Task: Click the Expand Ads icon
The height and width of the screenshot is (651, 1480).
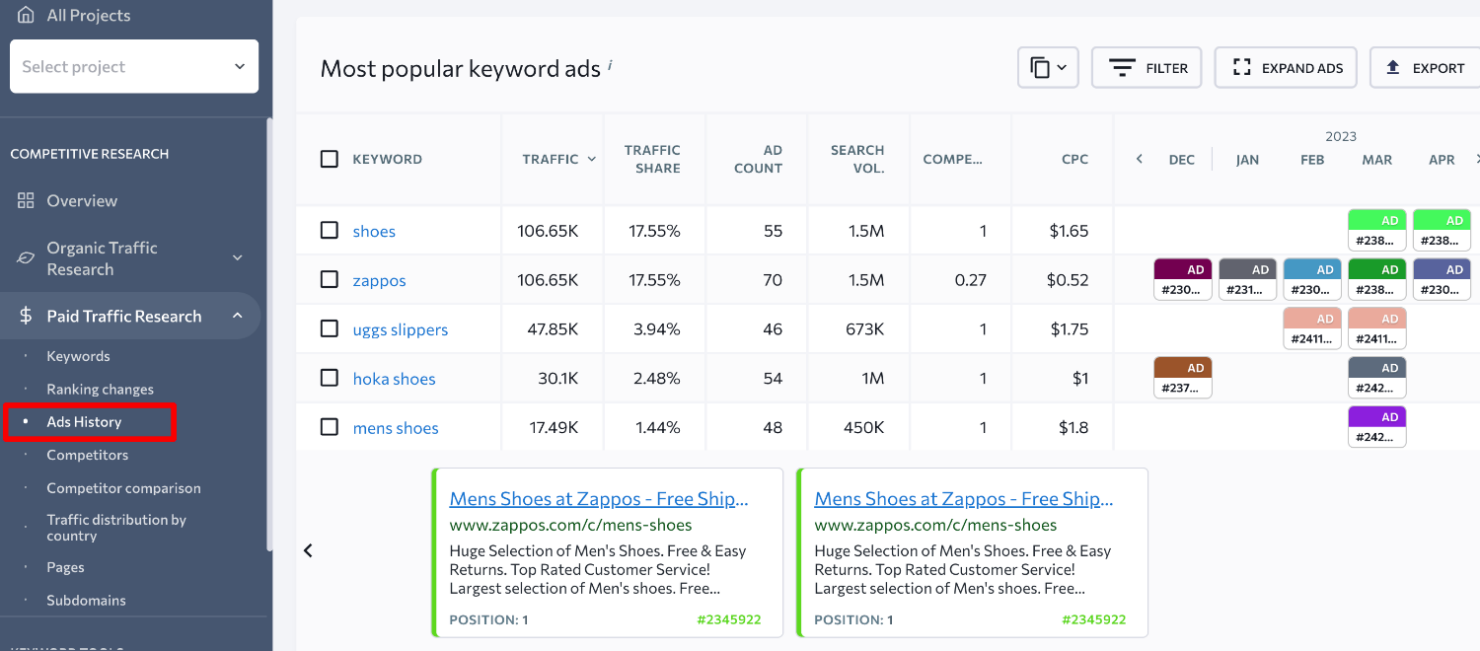Action: tap(1242, 67)
